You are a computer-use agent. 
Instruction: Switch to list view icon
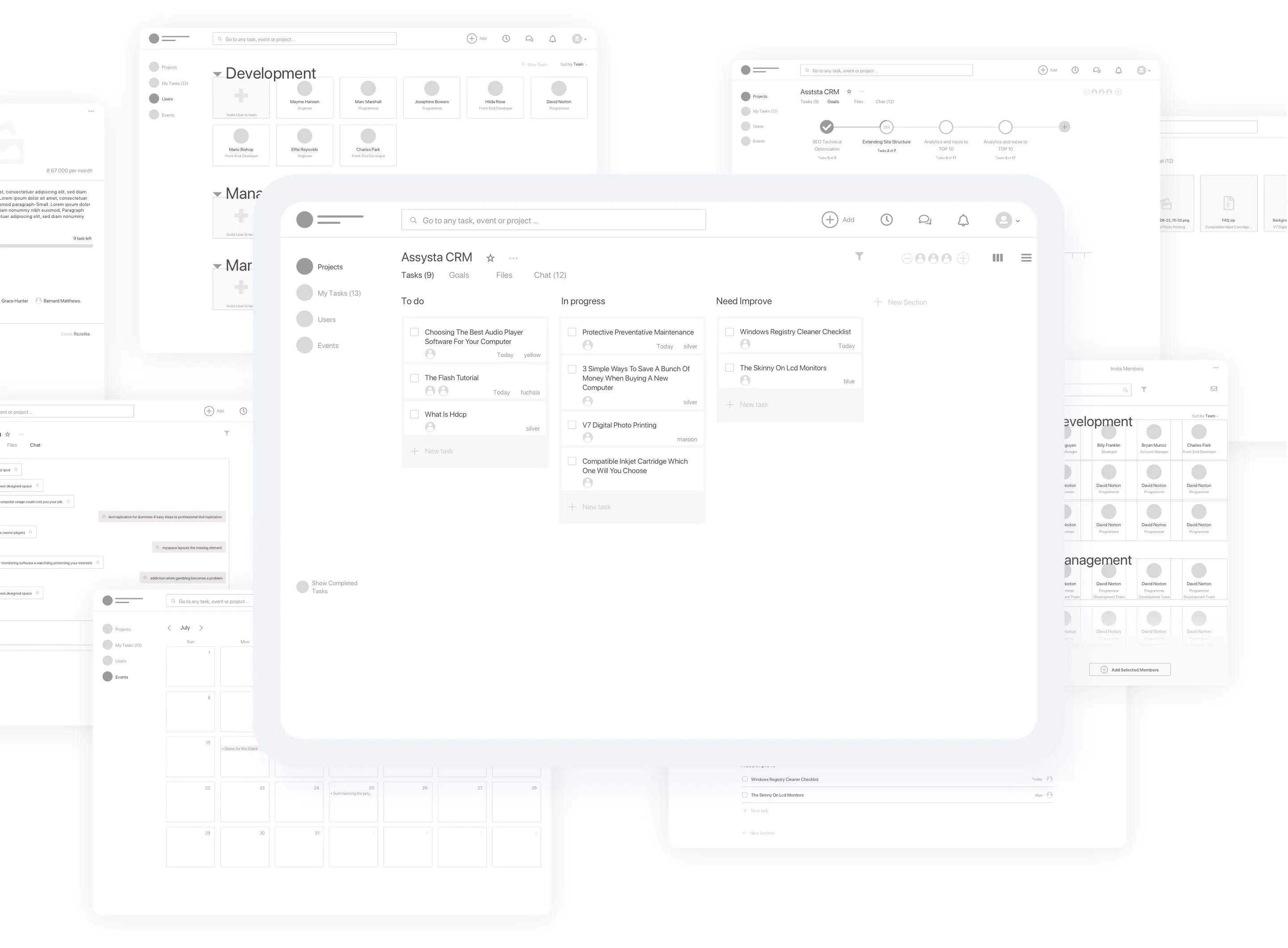coord(1026,258)
